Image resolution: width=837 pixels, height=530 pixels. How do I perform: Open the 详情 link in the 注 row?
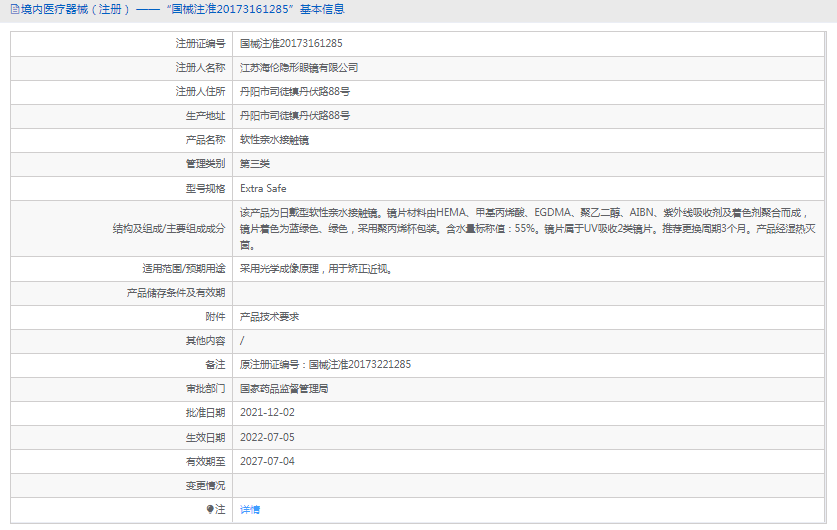click(250, 510)
